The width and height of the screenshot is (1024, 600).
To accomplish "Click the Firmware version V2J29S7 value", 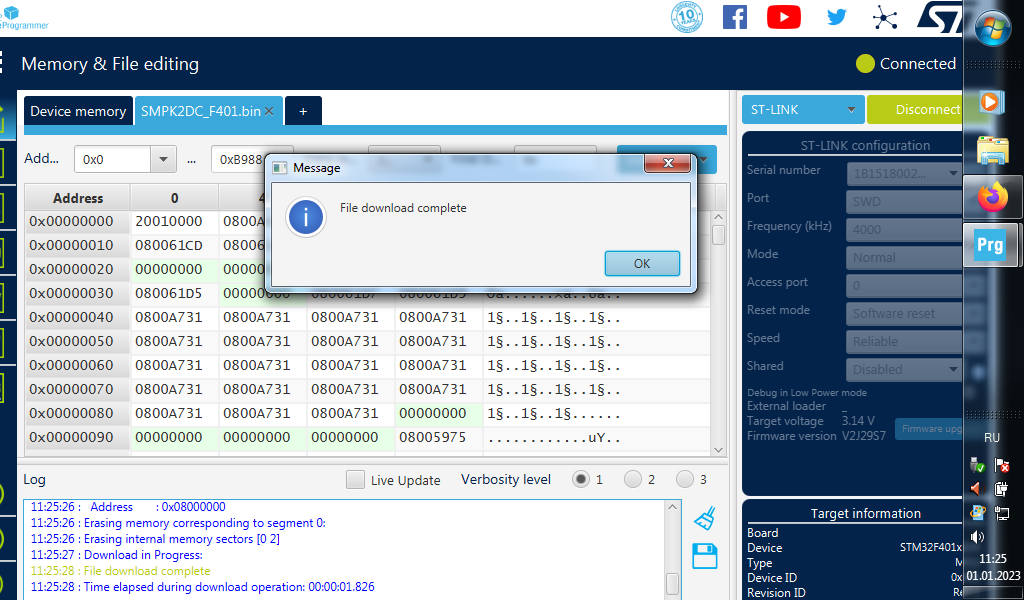I will (x=863, y=435).
